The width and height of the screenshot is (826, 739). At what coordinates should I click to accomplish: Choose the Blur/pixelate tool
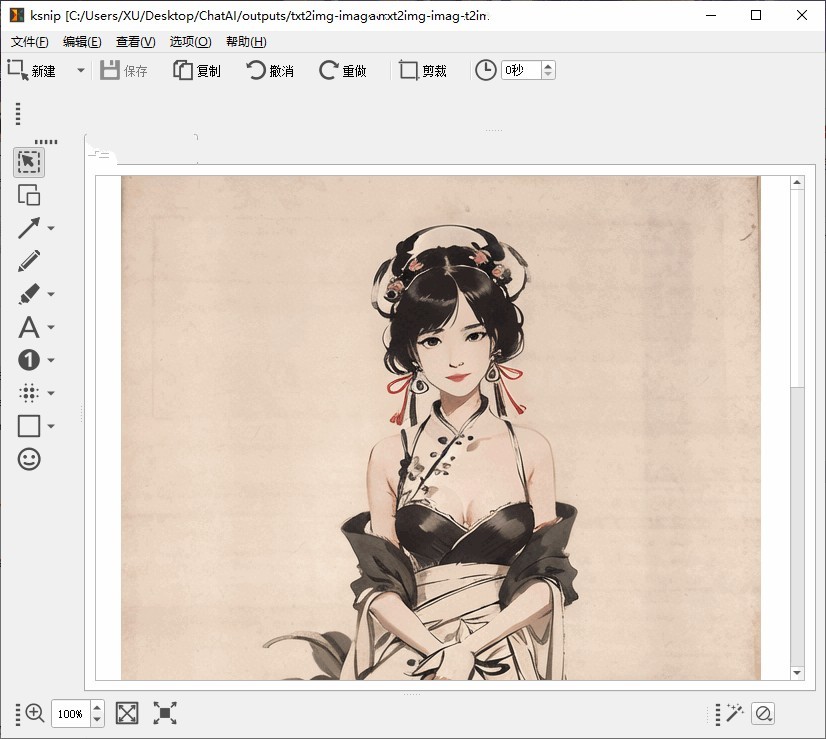pos(28,393)
